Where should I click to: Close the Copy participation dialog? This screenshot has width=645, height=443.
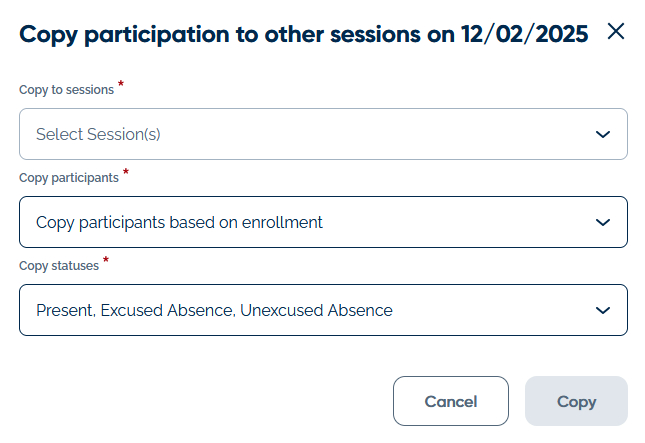point(616,32)
